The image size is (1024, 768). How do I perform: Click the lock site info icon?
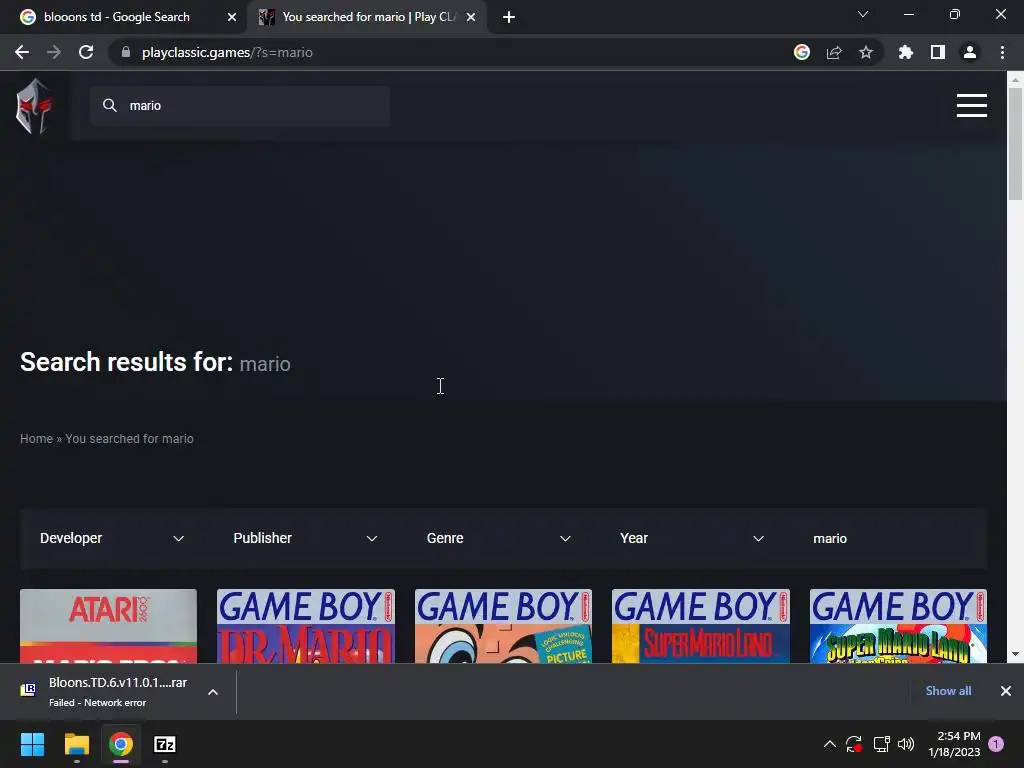click(126, 52)
